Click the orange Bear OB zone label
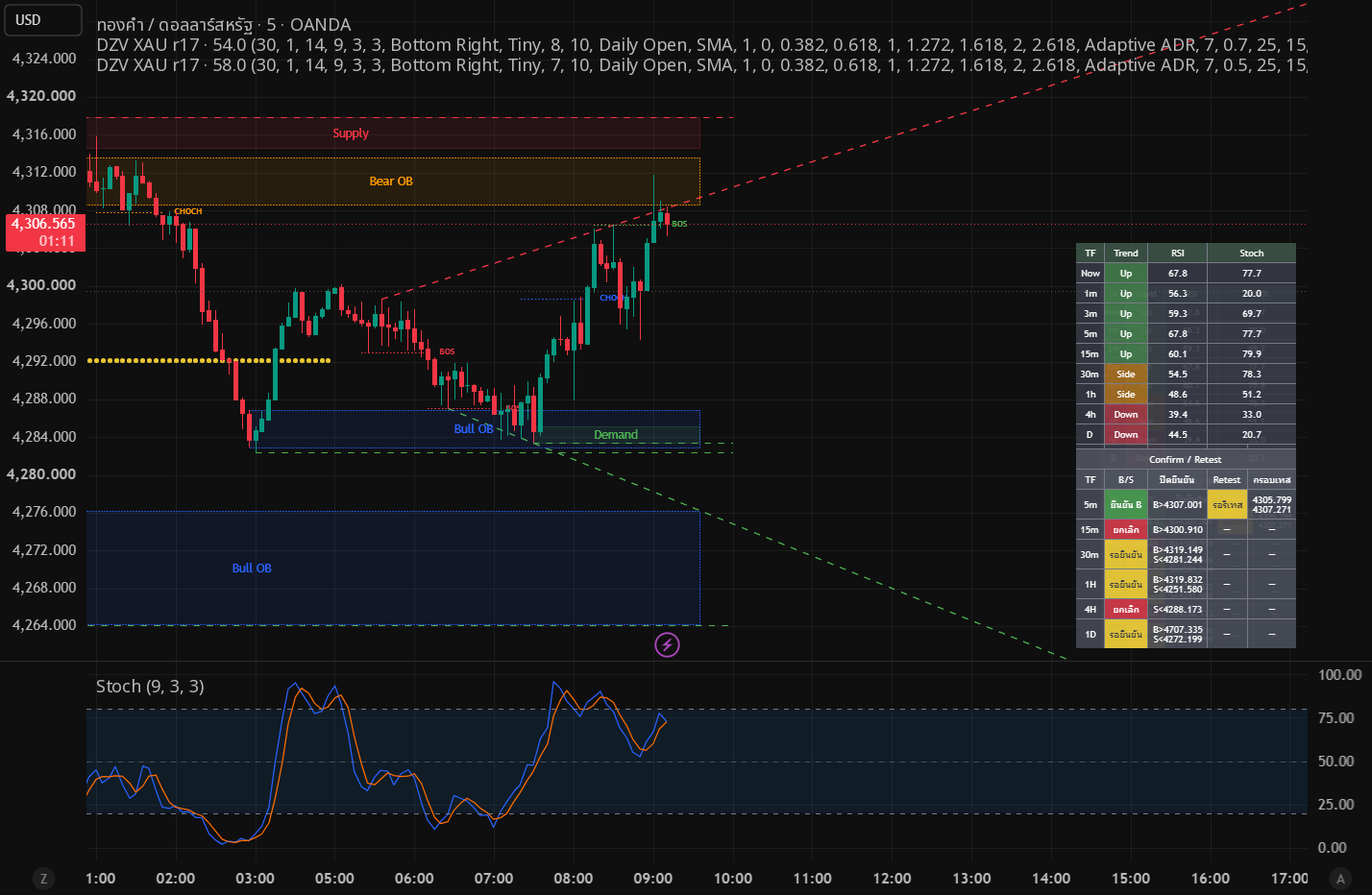The height and width of the screenshot is (895, 1372). click(x=391, y=181)
